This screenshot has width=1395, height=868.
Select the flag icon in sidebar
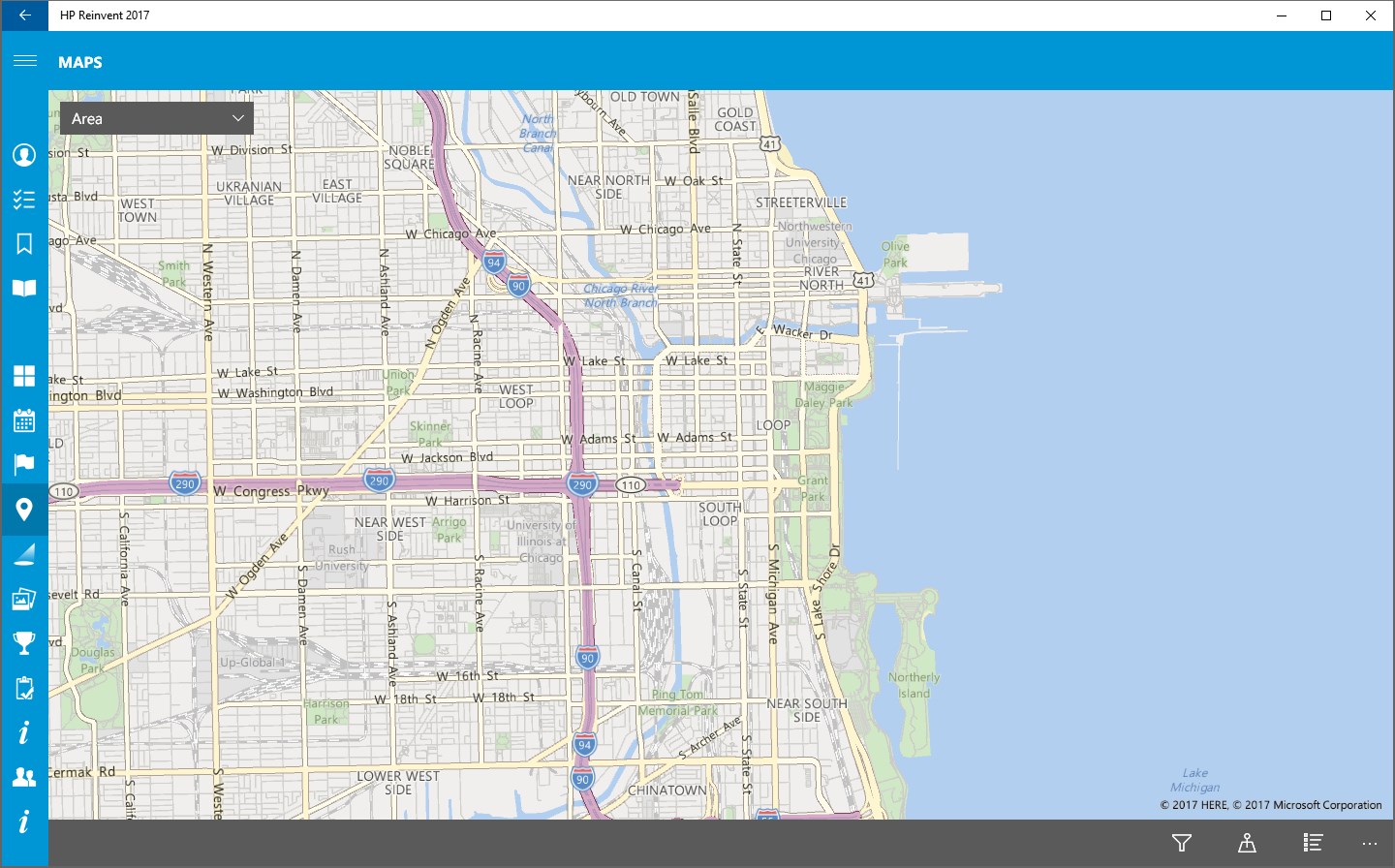(24, 464)
